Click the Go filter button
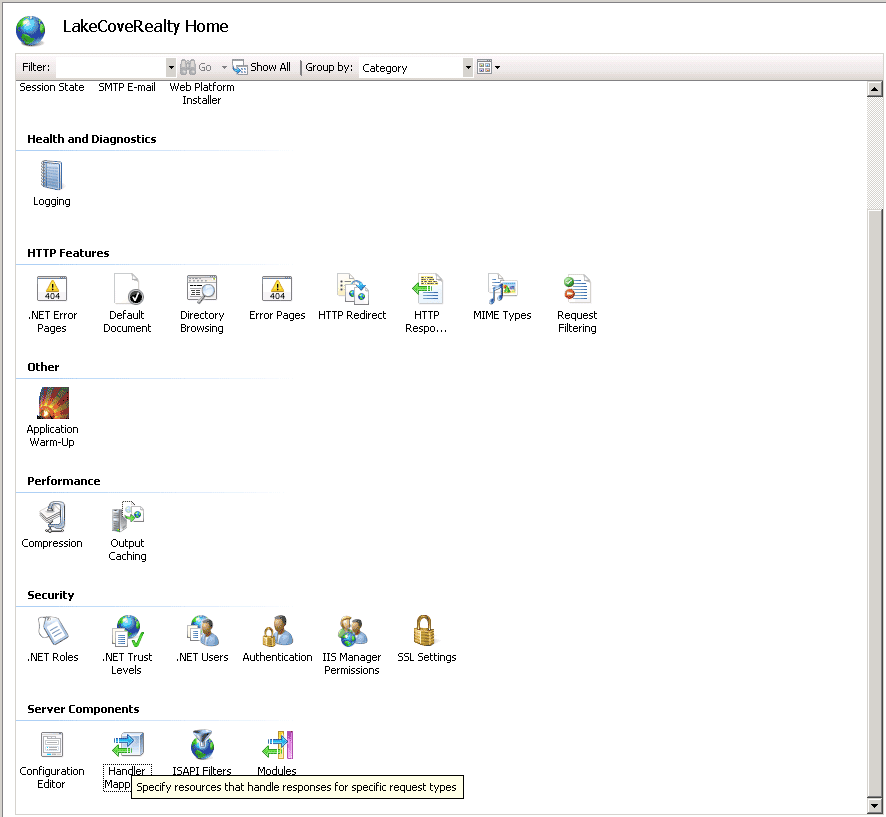886x817 pixels. pos(196,67)
